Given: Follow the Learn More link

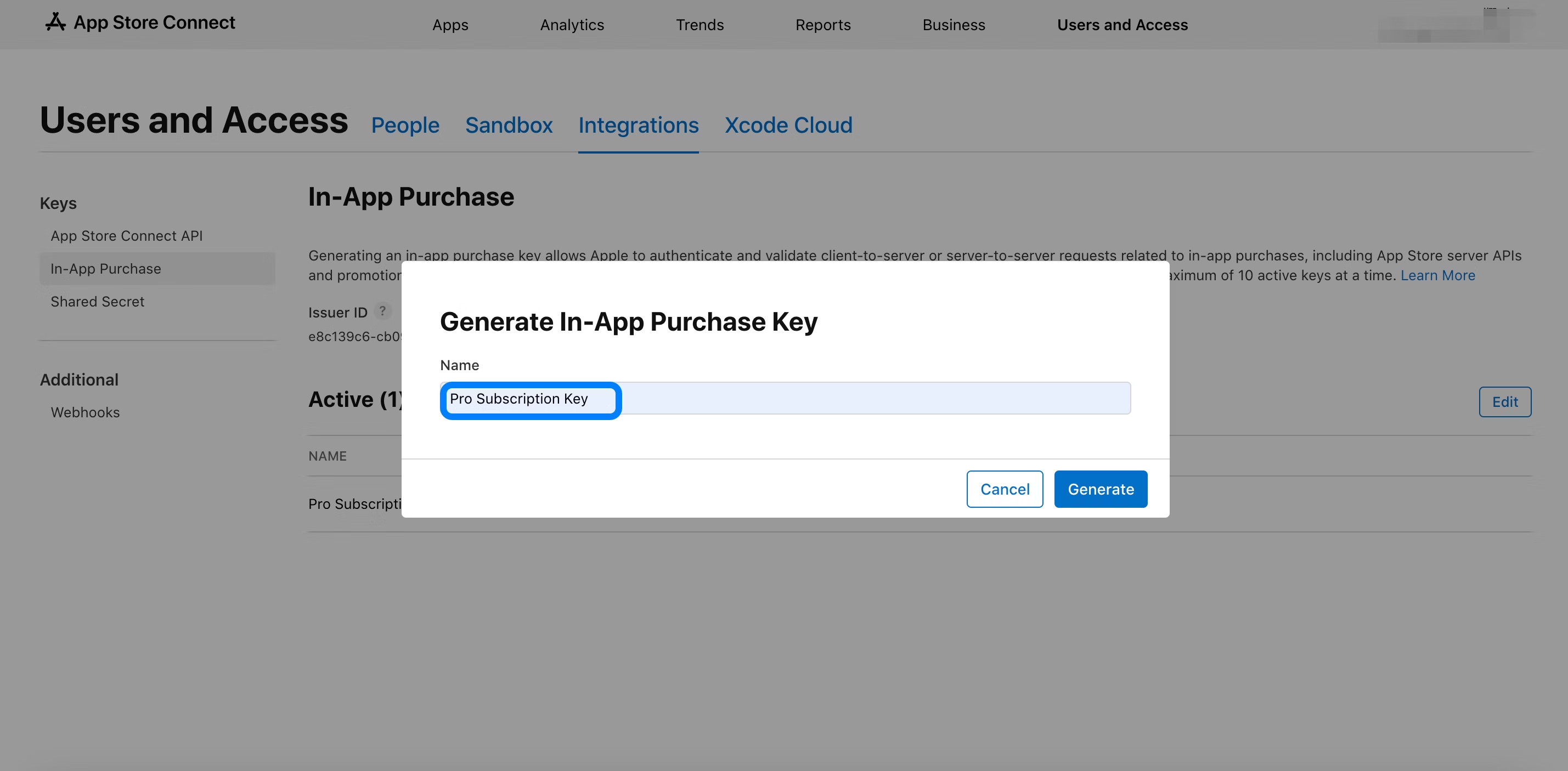Looking at the screenshot, I should [x=1437, y=276].
